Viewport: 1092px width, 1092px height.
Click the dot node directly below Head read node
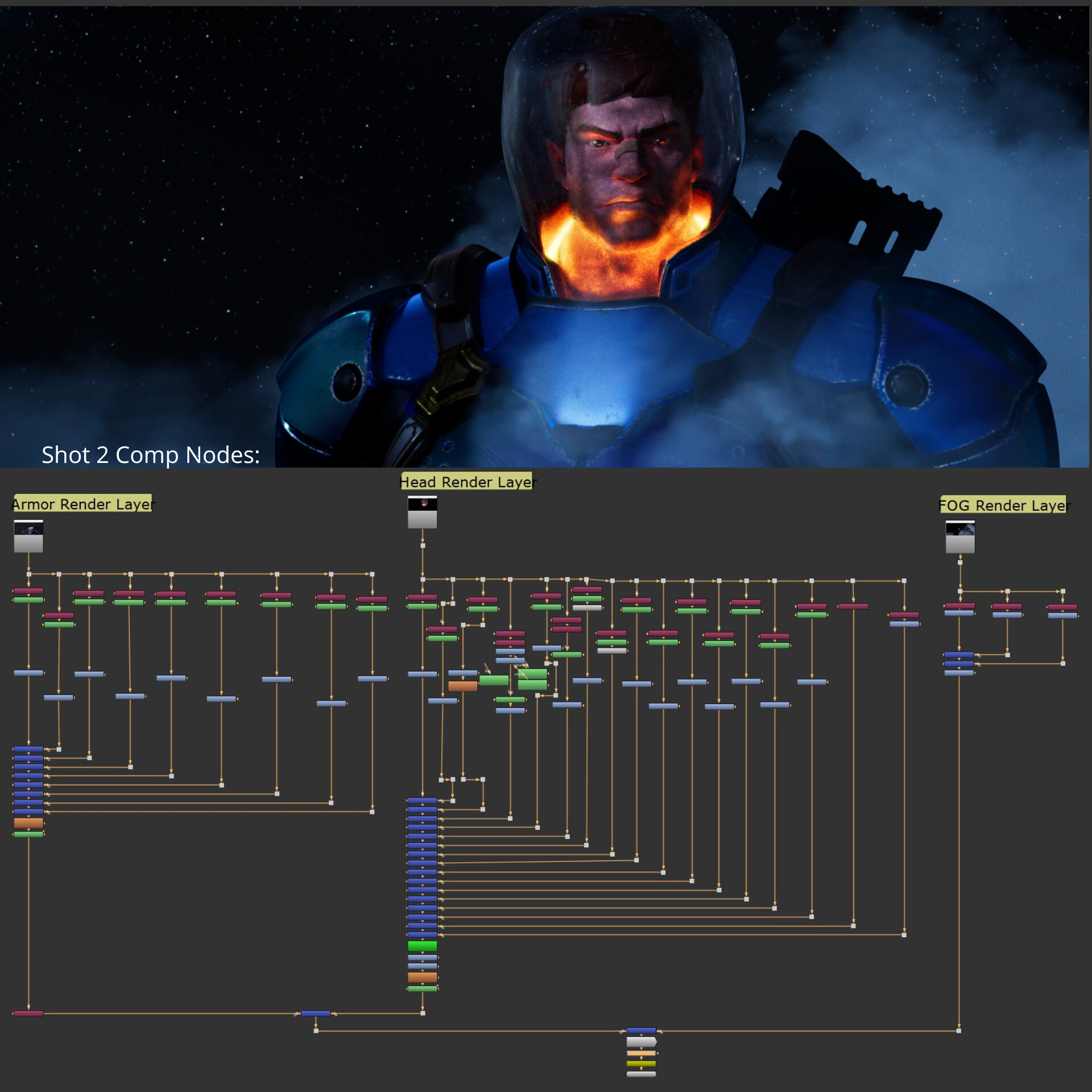click(423, 545)
